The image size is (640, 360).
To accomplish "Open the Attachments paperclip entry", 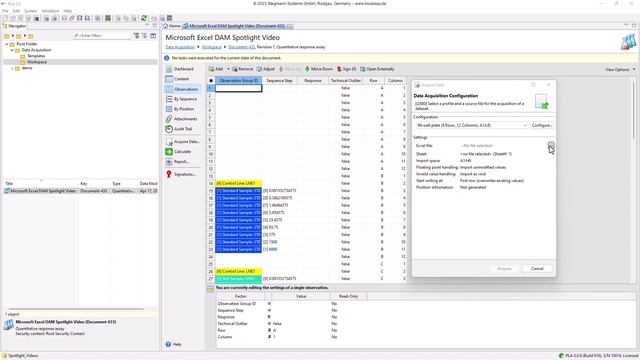I will click(182, 119).
